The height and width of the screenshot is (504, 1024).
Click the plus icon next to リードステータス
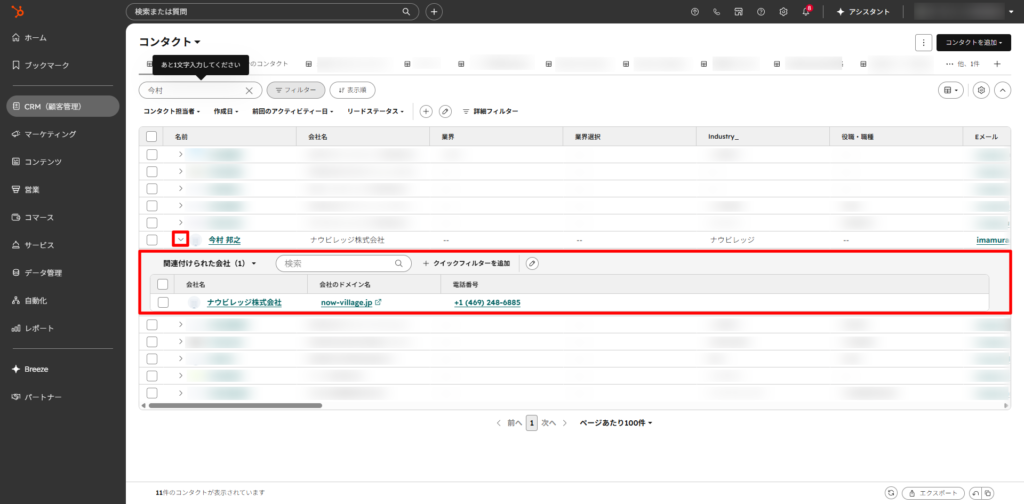coord(426,112)
